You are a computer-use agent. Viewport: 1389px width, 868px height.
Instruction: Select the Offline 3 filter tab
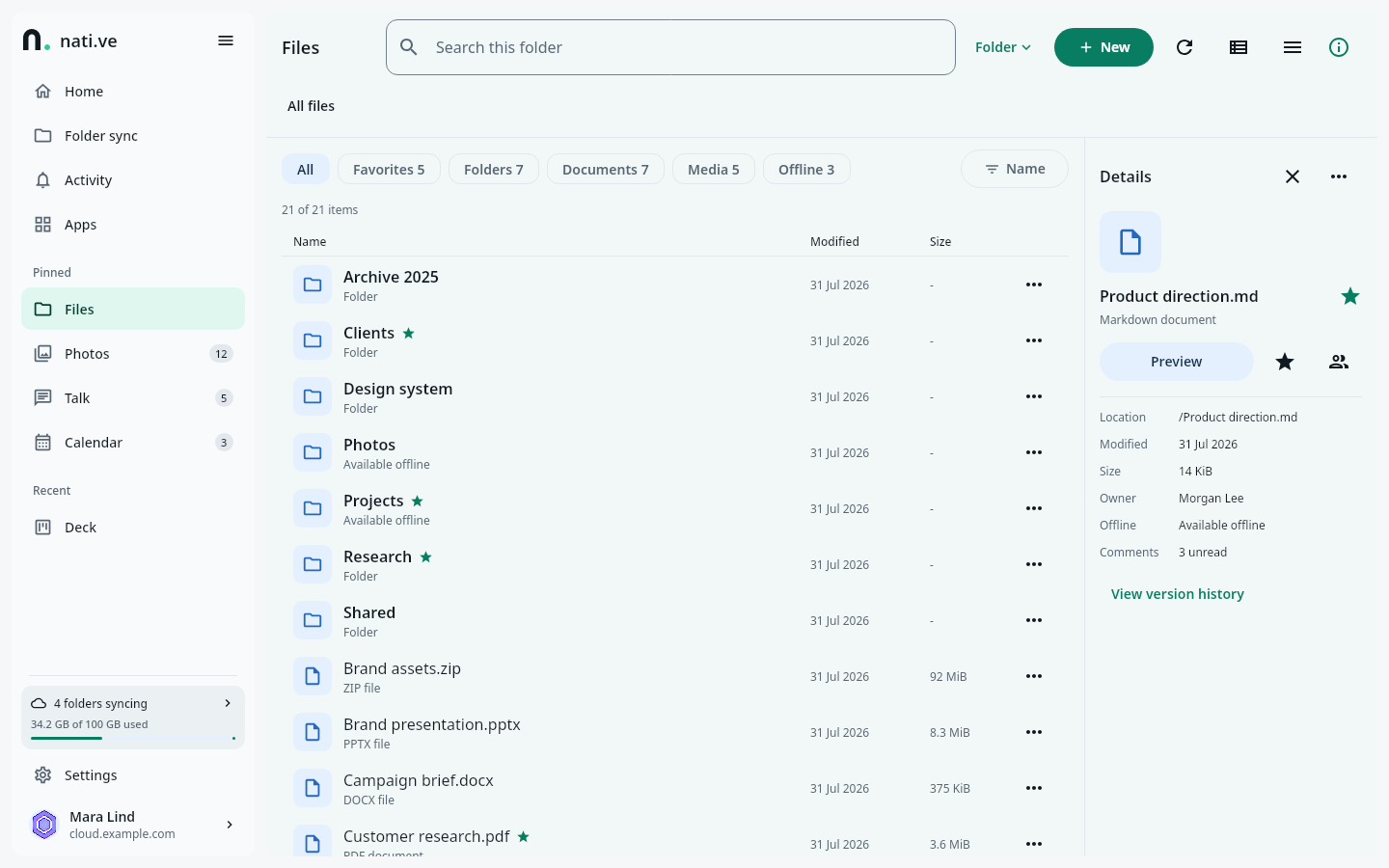pos(806,170)
